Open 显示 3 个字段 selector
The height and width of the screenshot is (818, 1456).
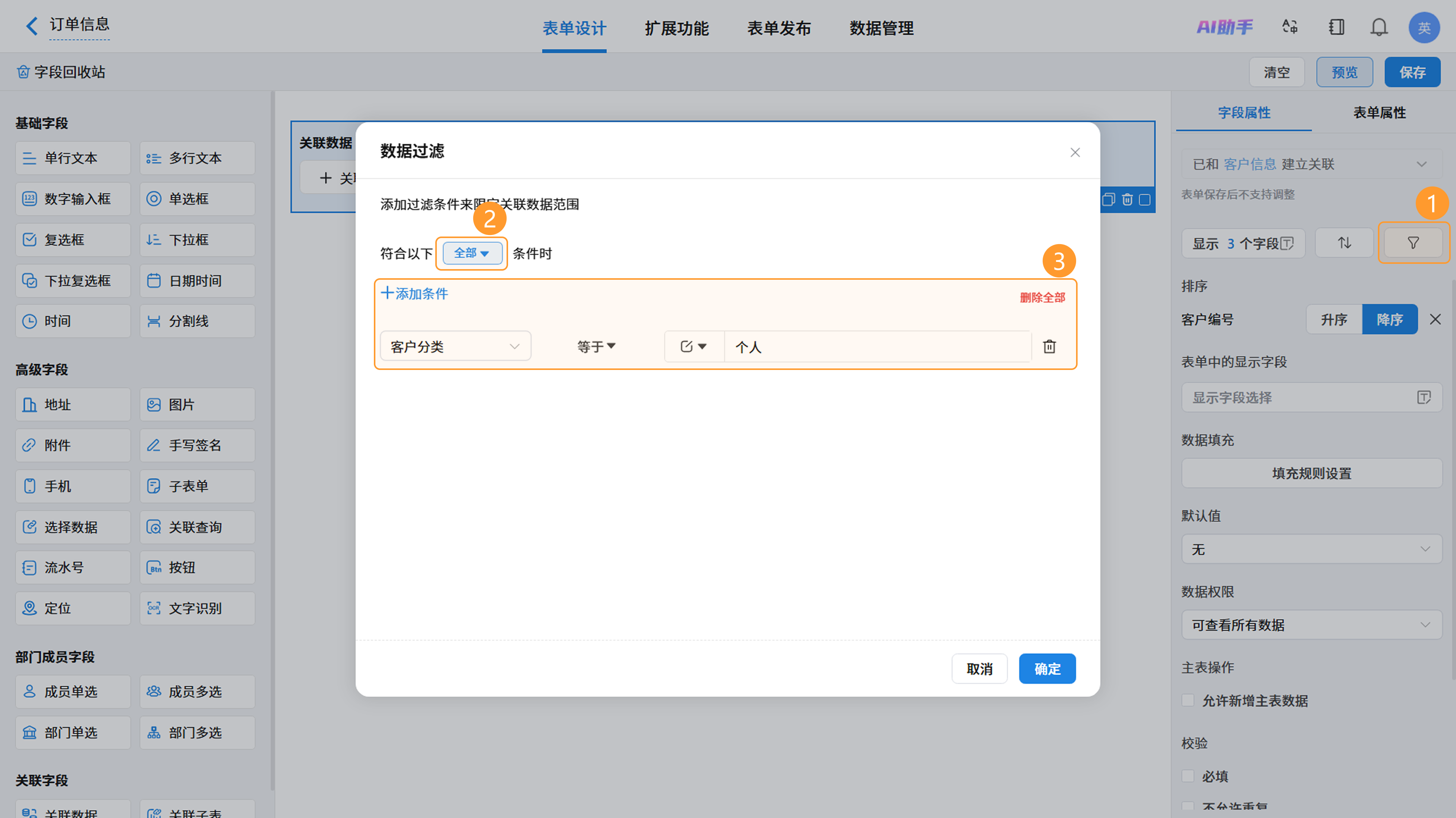tap(1243, 243)
